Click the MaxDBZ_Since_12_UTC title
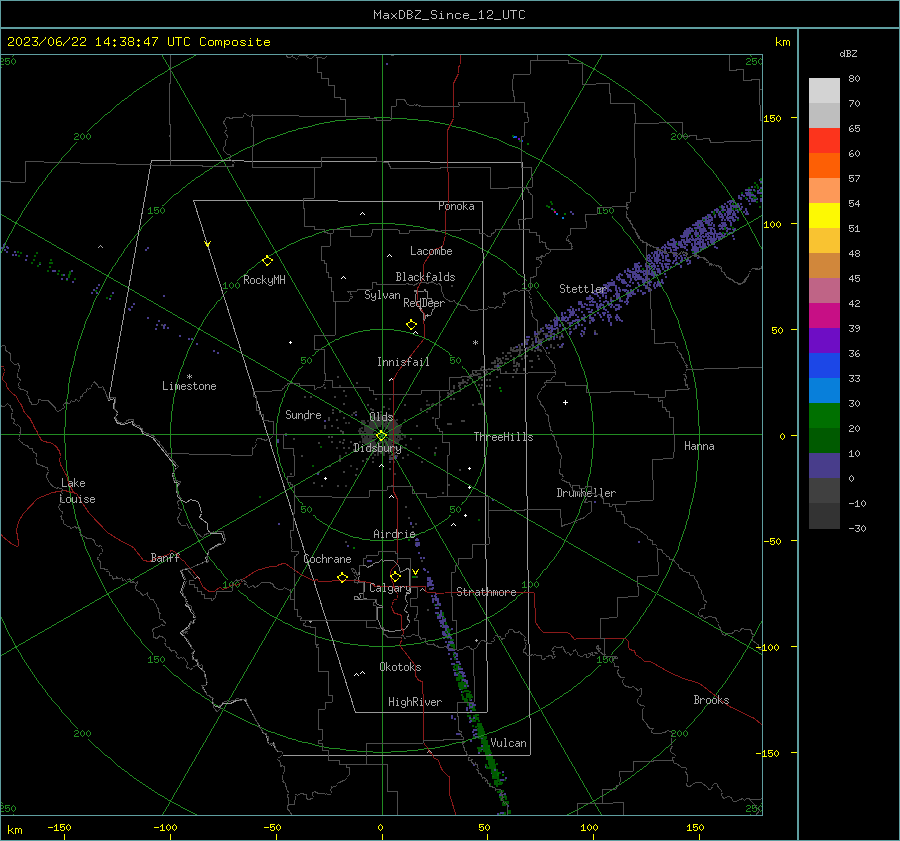The height and width of the screenshot is (841, 900). [x=449, y=15]
